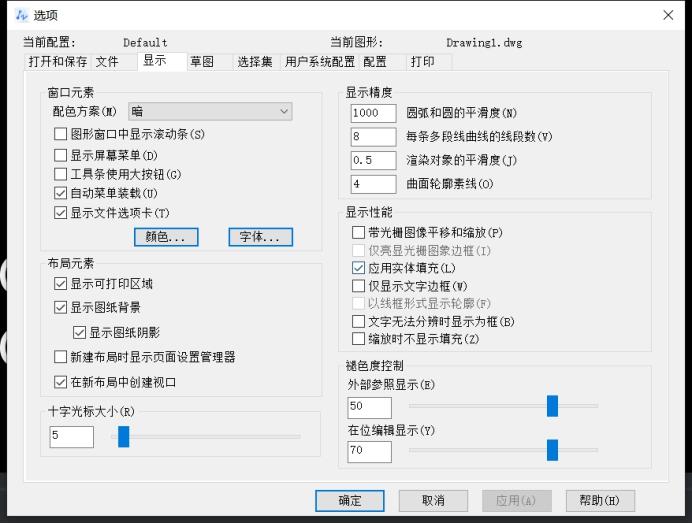The image size is (692, 524).
Task: Enable 缩放时不显示填充 checkbox
Action: (x=358, y=339)
